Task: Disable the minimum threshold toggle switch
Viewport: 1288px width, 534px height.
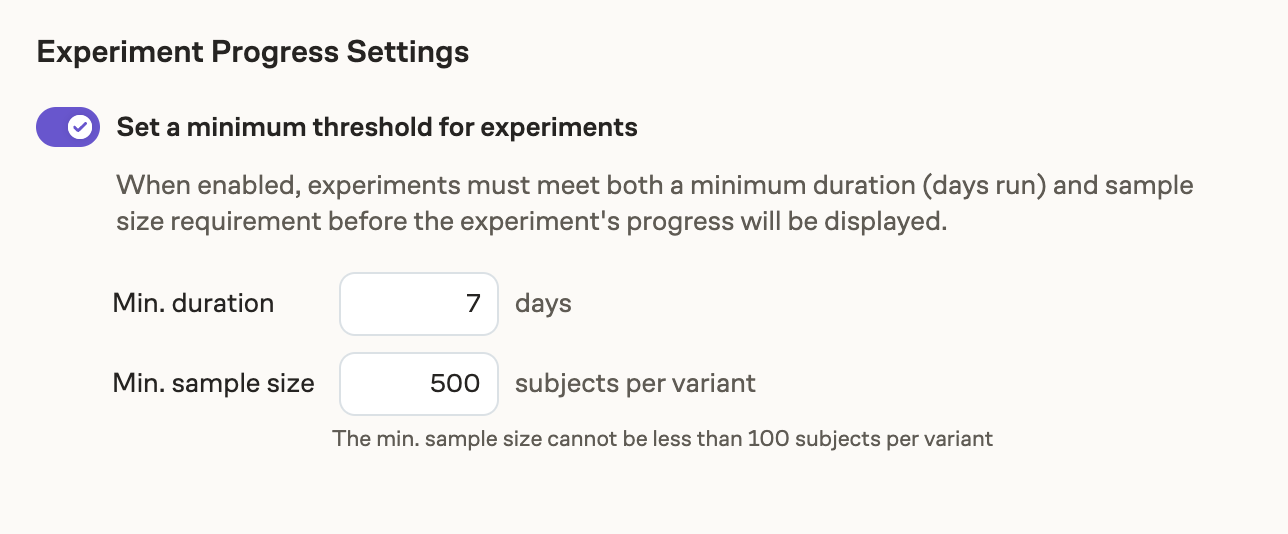Action: [67, 127]
